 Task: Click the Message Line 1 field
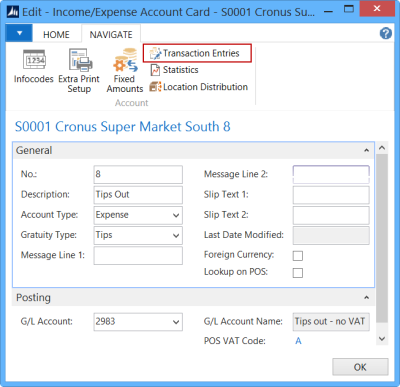coord(138,256)
